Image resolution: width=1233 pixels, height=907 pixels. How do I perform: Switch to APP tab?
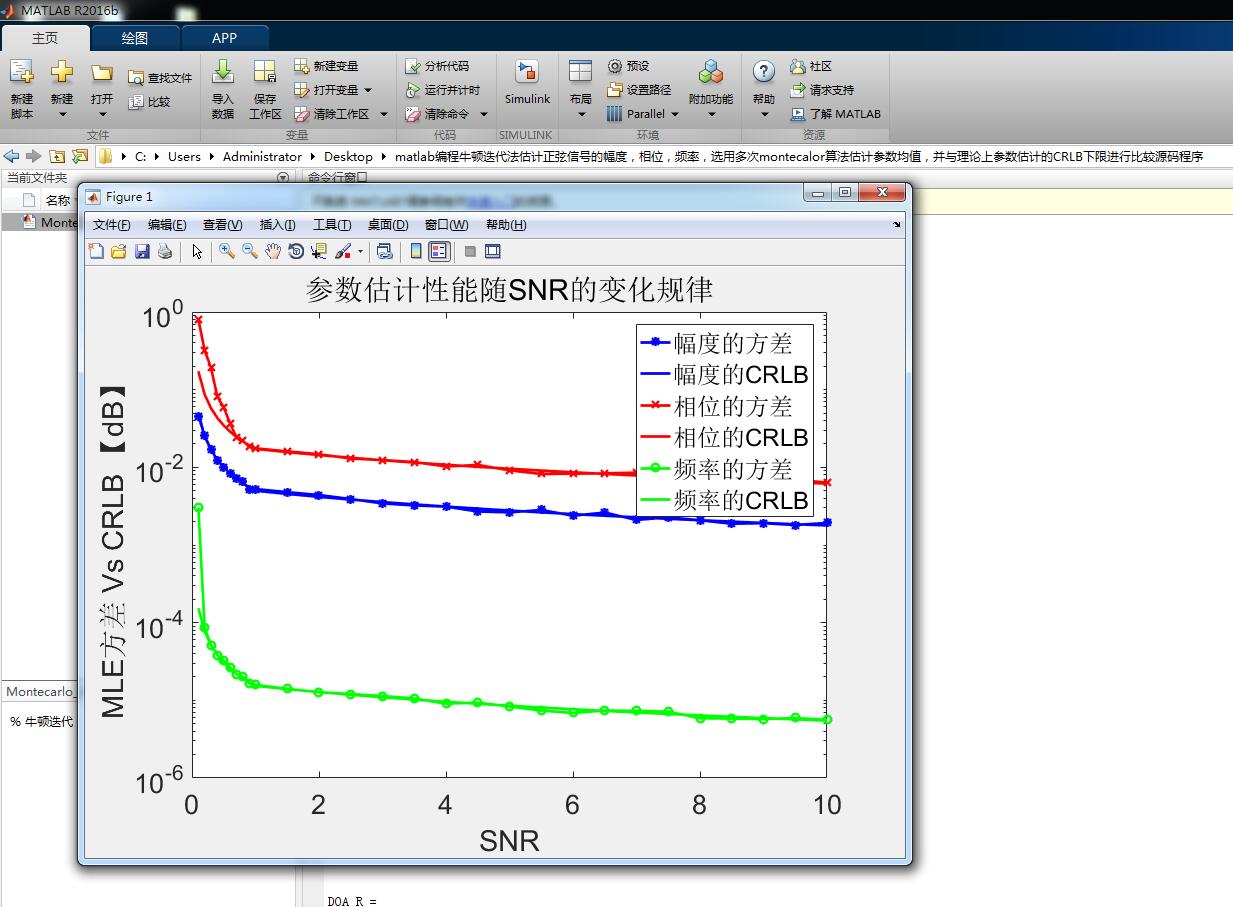point(225,38)
